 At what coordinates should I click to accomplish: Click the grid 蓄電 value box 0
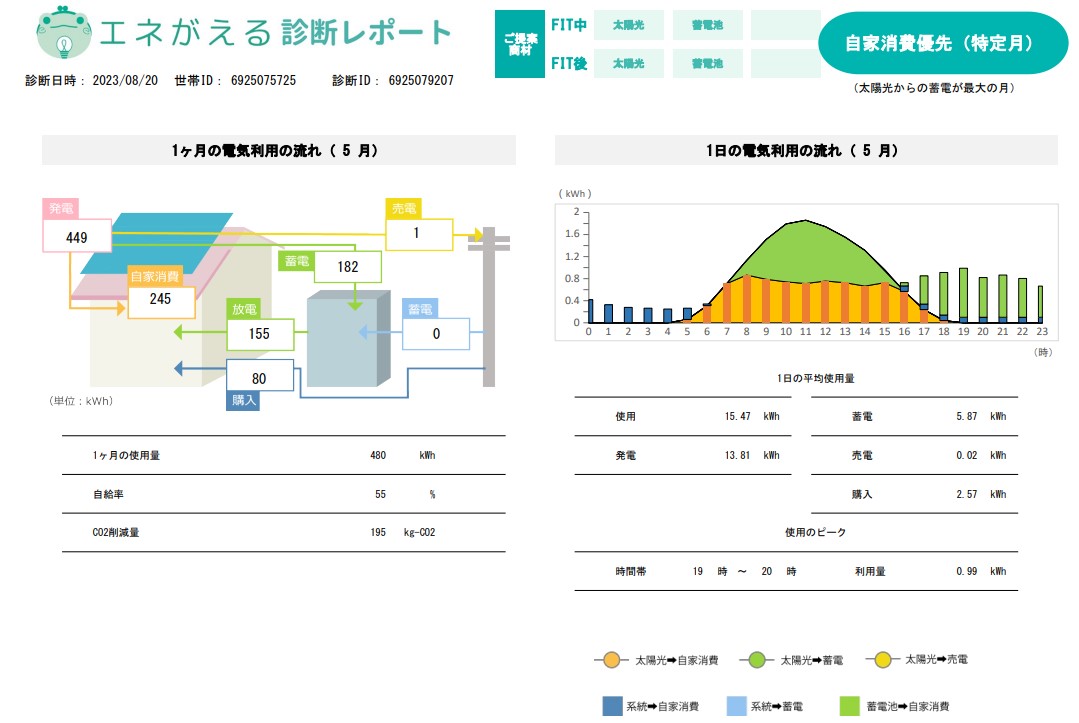(x=436, y=334)
